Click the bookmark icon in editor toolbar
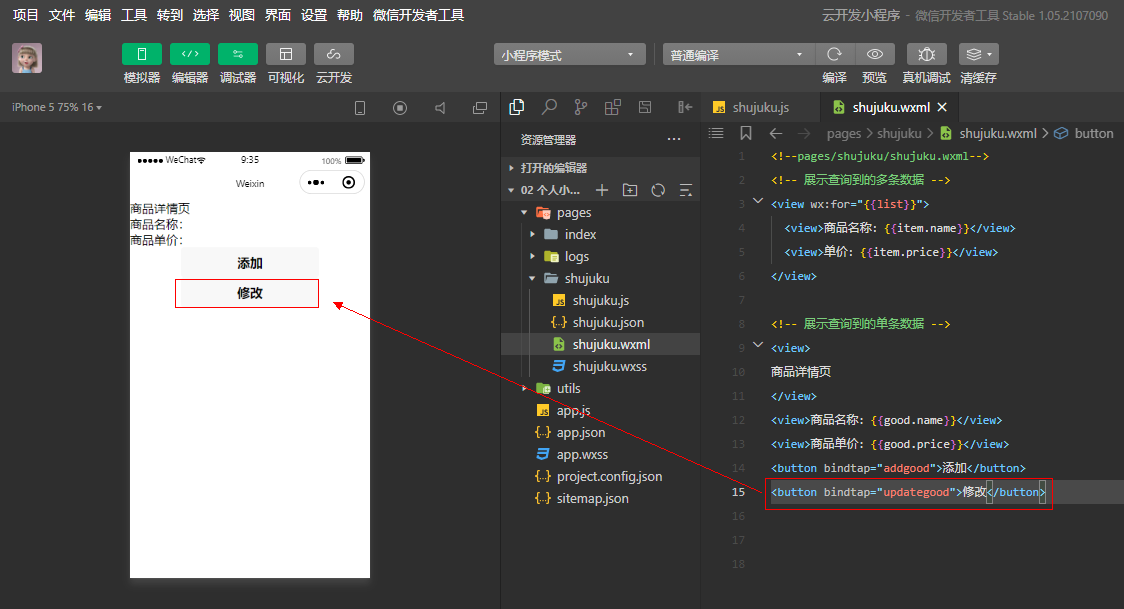Viewport: 1124px width, 609px height. tap(746, 133)
